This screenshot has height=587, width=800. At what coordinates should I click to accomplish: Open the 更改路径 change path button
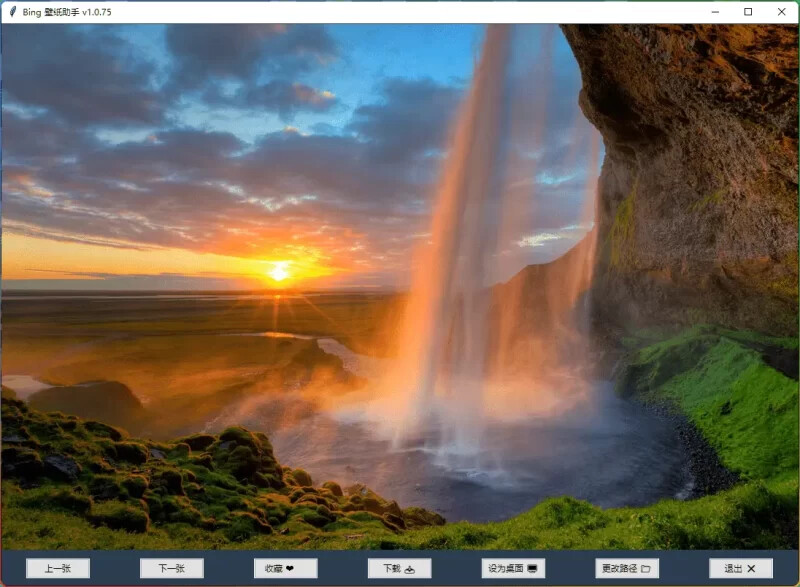(627, 568)
